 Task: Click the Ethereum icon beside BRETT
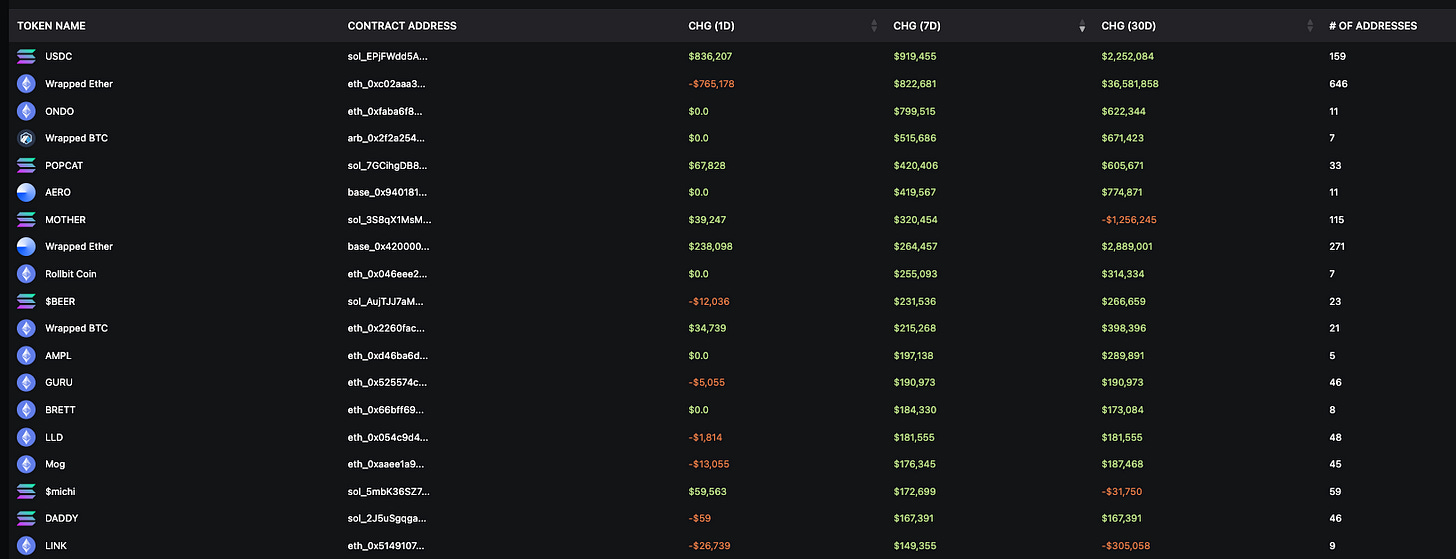tap(26, 409)
